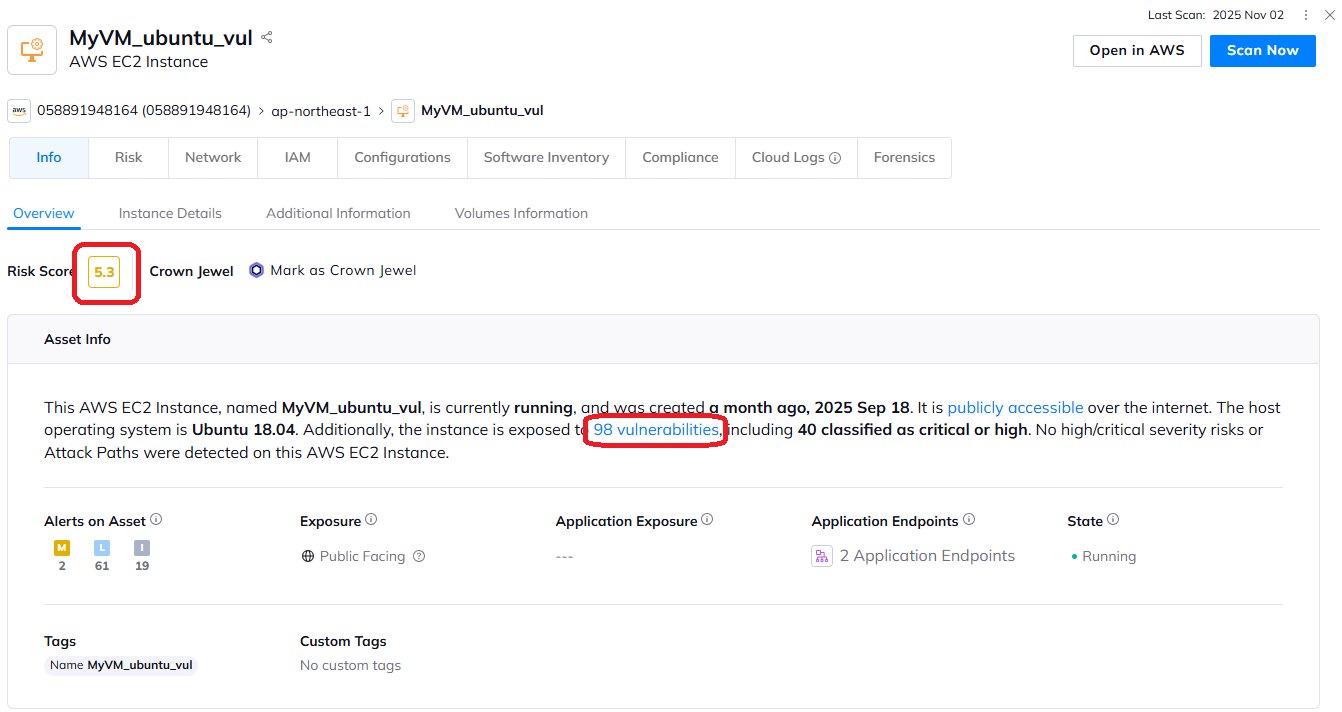The image size is (1342, 712).
Task: Open the 98 vulnerabilities link
Action: pos(656,430)
